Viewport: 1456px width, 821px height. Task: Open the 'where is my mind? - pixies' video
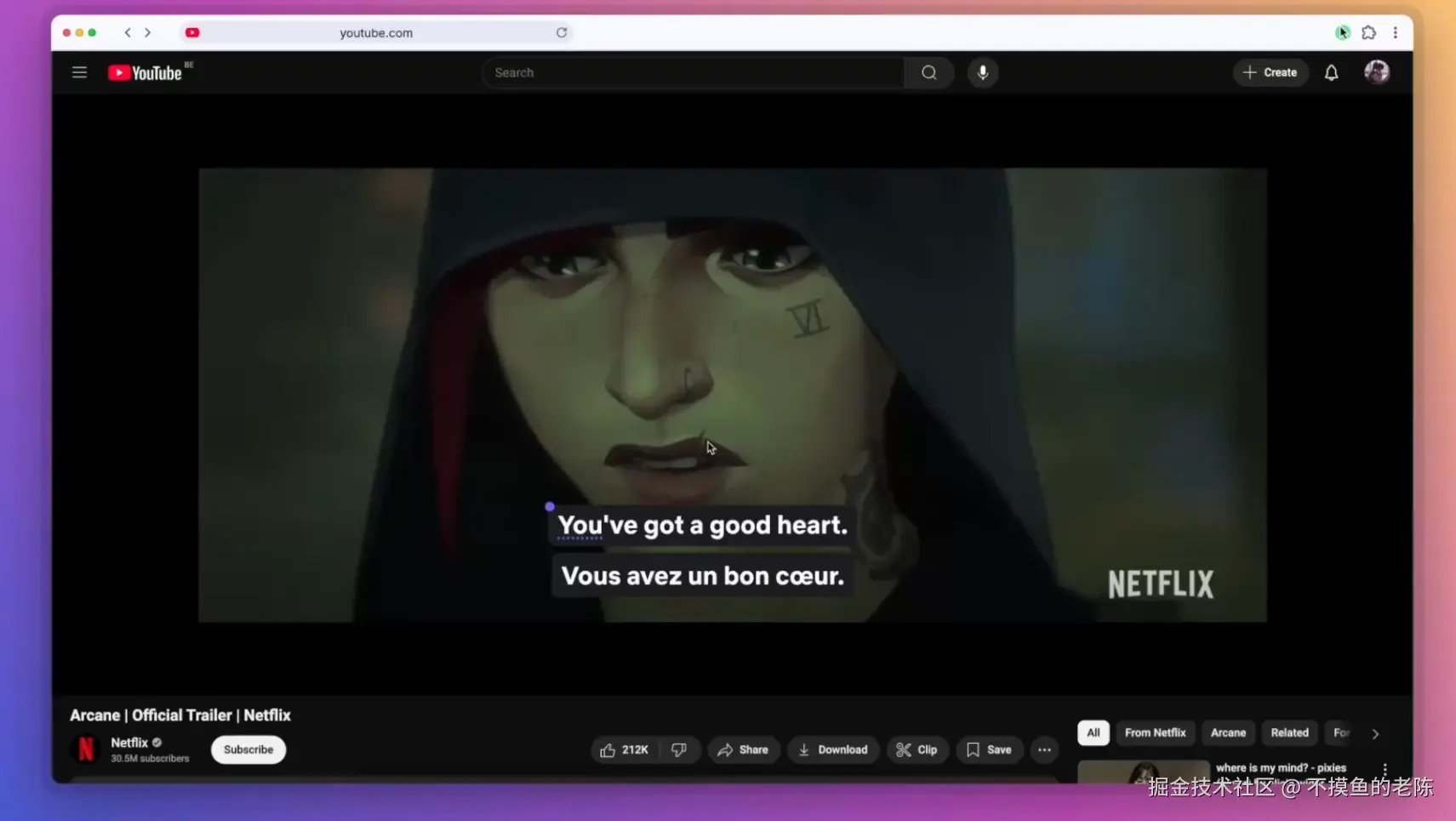1281,767
